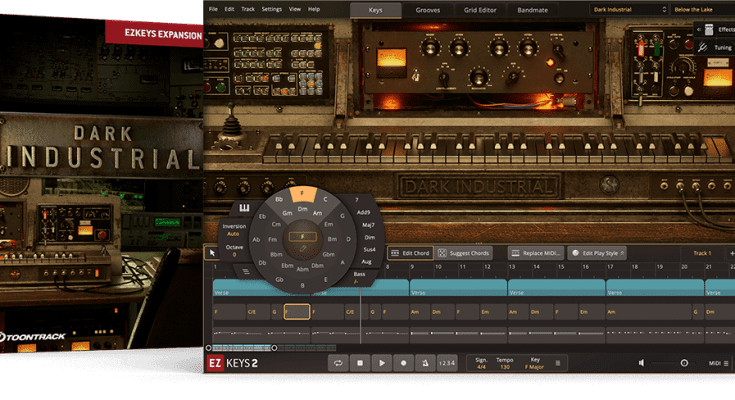The width and height of the screenshot is (735, 400).
Task: Open the Edit Play Style option
Action: (596, 253)
